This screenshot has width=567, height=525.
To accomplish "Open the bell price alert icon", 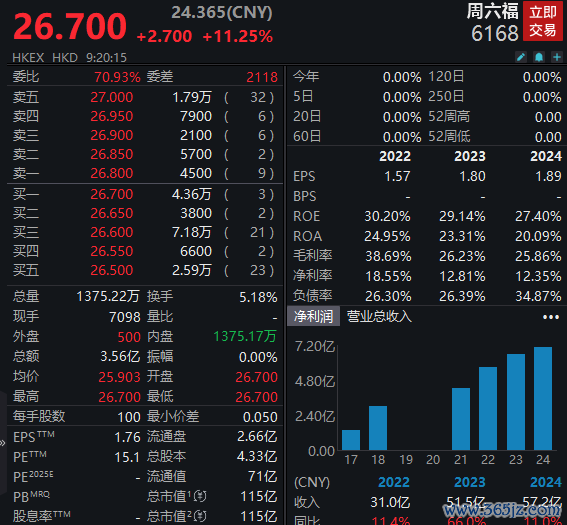I will 539,57.
